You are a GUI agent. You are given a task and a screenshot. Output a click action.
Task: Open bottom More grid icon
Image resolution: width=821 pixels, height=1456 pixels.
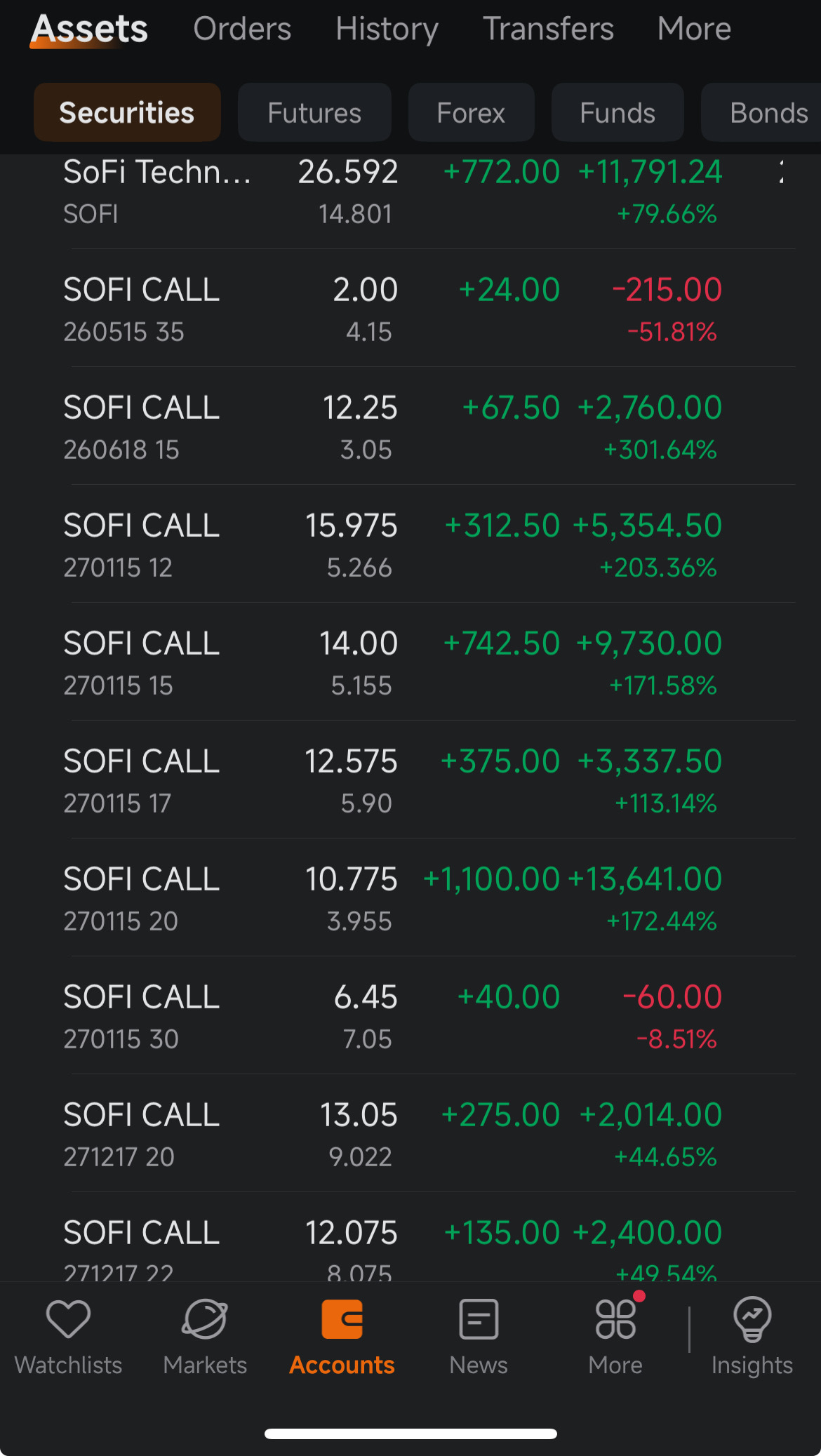pyautogui.click(x=615, y=1319)
